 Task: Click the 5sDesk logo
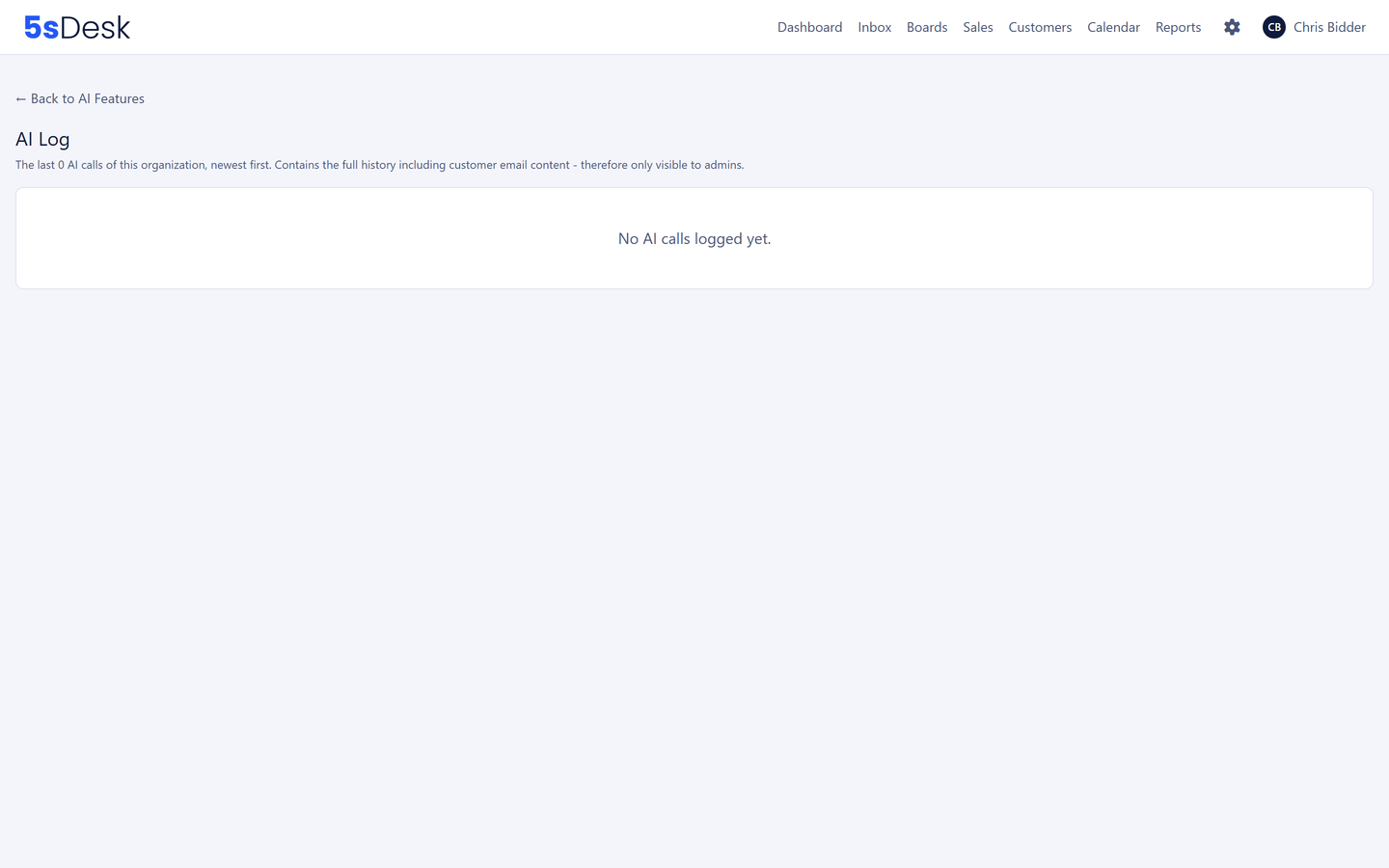77,27
